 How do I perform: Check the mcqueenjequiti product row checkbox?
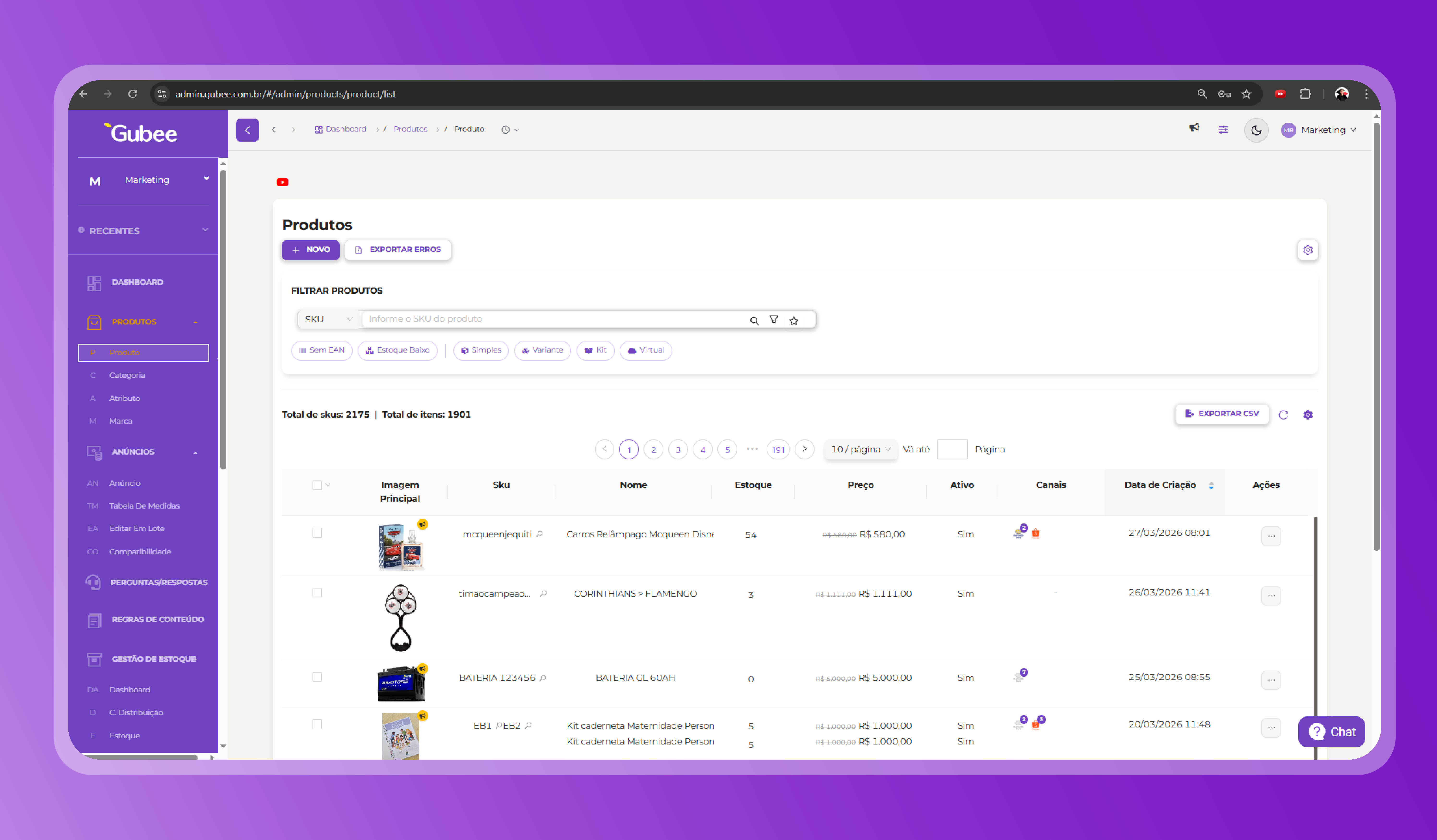(317, 533)
